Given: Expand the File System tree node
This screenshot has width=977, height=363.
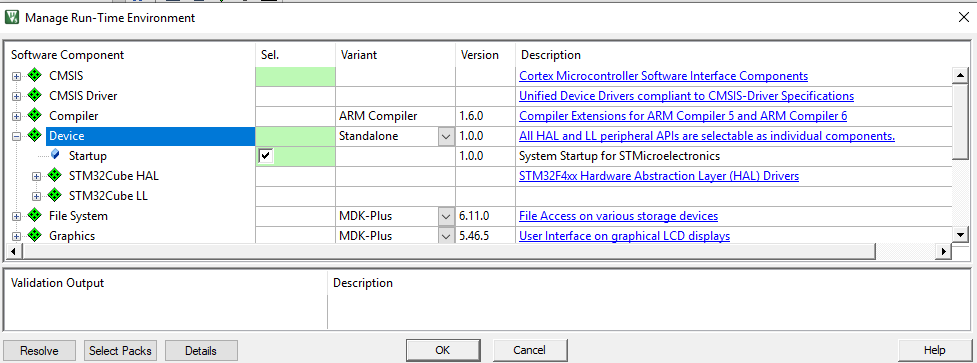Looking at the screenshot, I should point(16,216).
